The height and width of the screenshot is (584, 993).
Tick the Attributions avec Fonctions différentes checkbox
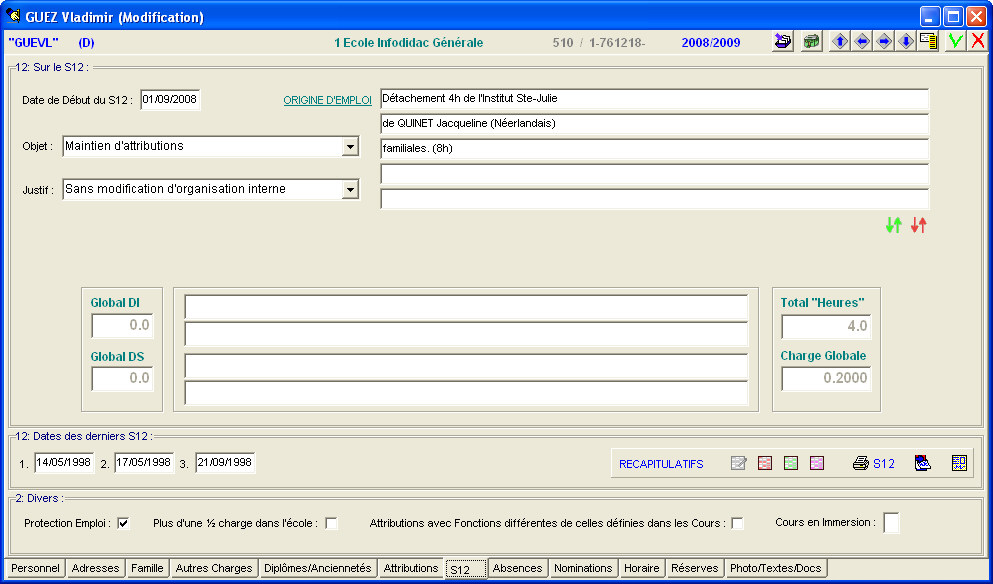click(x=737, y=523)
